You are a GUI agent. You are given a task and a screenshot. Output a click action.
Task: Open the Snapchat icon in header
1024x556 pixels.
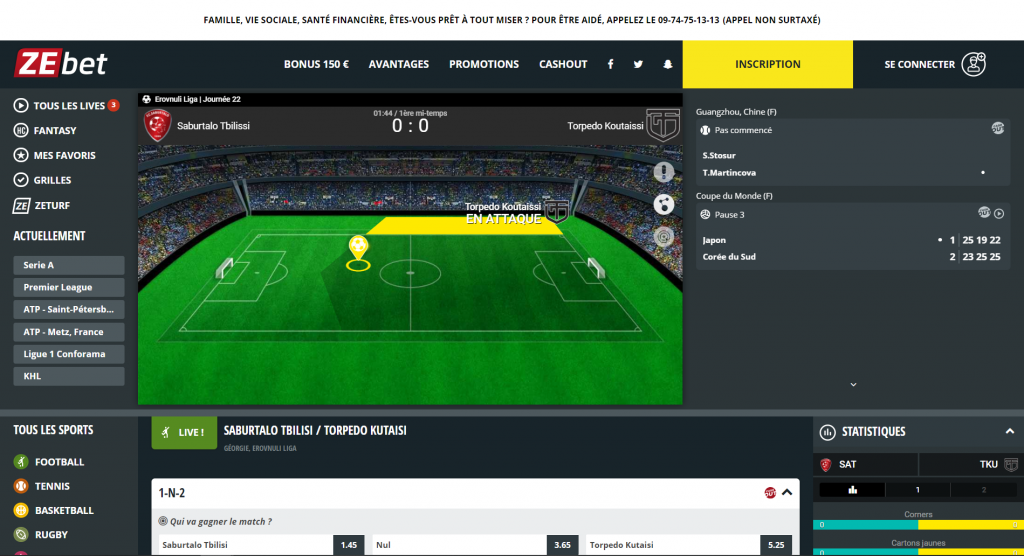click(x=667, y=64)
